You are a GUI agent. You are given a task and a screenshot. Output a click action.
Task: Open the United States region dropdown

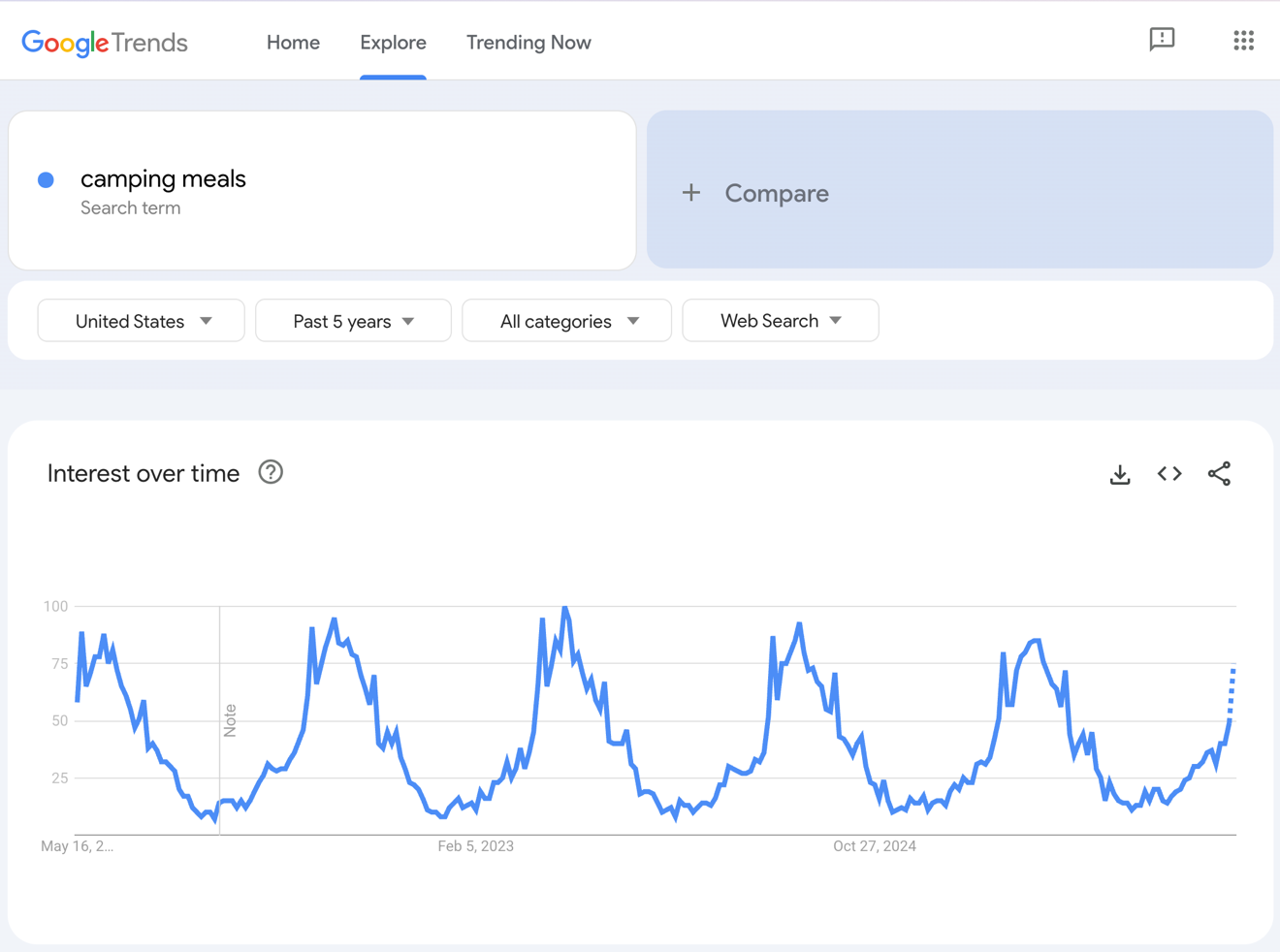pos(141,321)
